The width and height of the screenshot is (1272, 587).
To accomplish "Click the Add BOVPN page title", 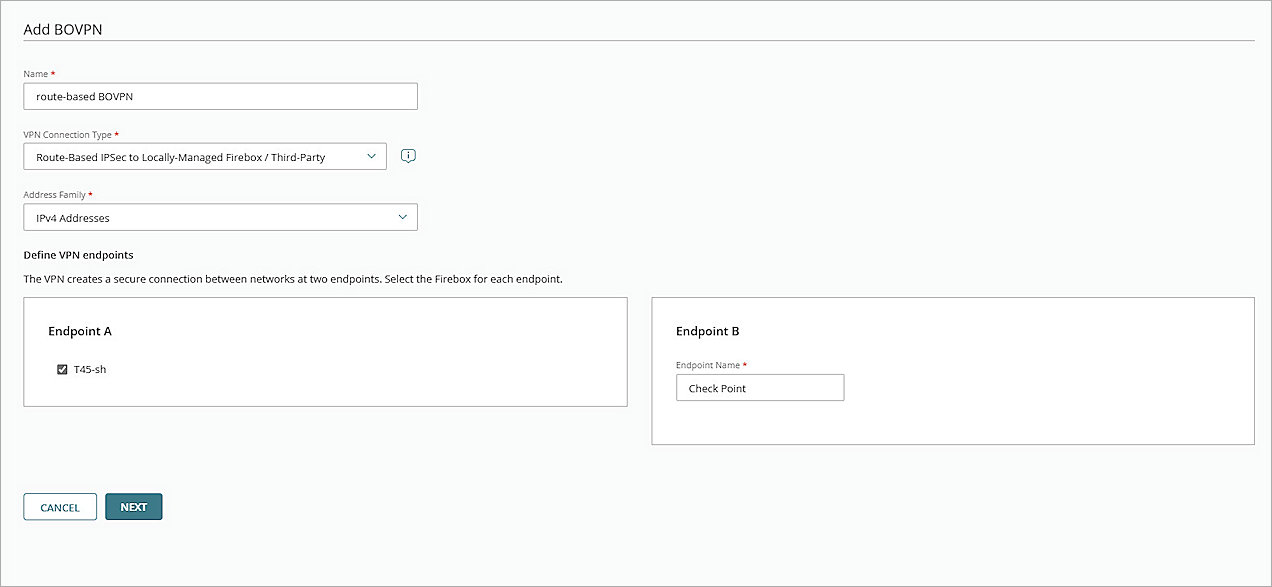I will tap(62, 29).
